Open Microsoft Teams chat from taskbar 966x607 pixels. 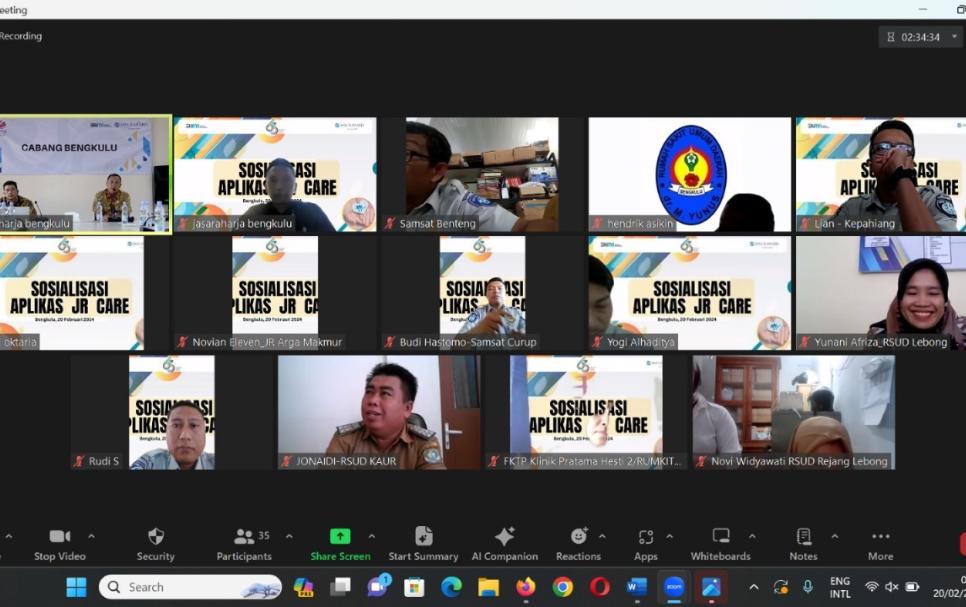coord(378,586)
